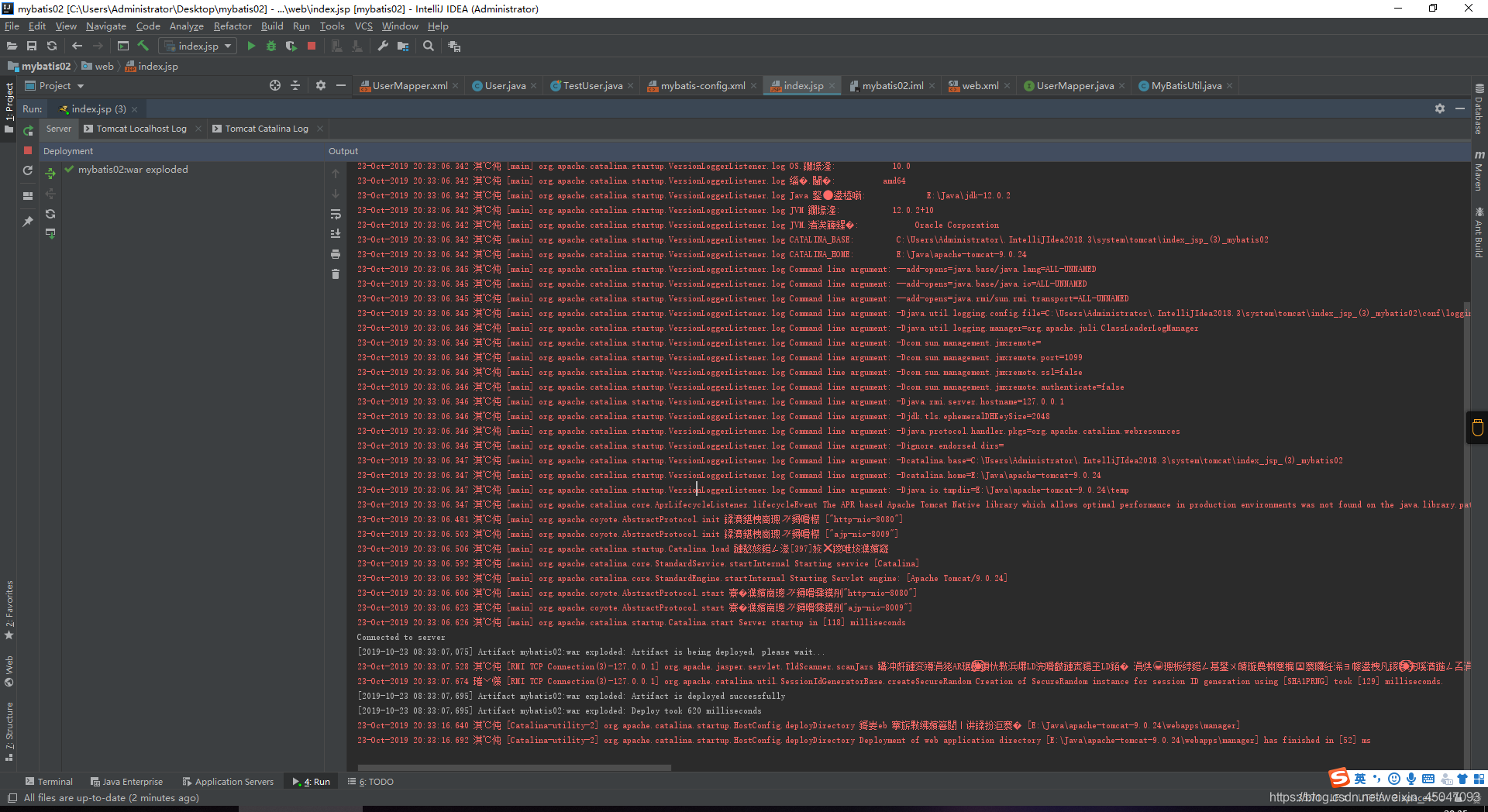Open the File menu
Viewport: 1488px width, 812px height.
12,26
